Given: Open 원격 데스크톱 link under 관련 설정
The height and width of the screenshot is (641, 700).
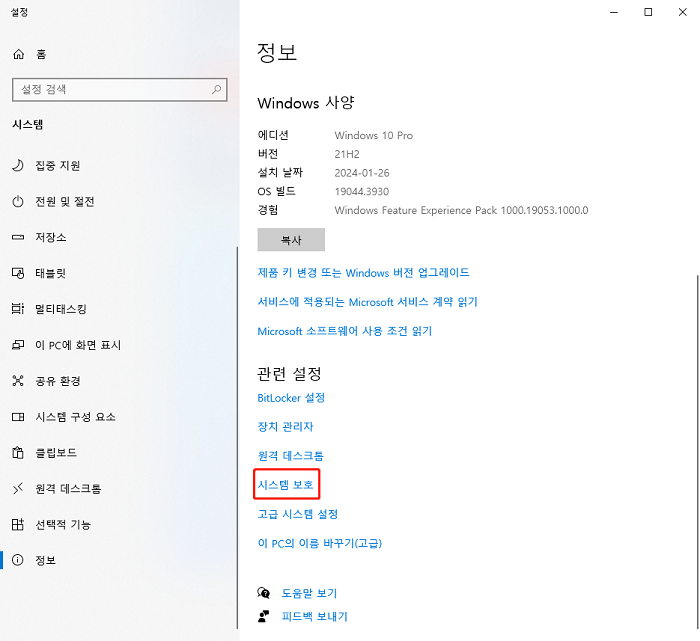Looking at the screenshot, I should coord(291,455).
